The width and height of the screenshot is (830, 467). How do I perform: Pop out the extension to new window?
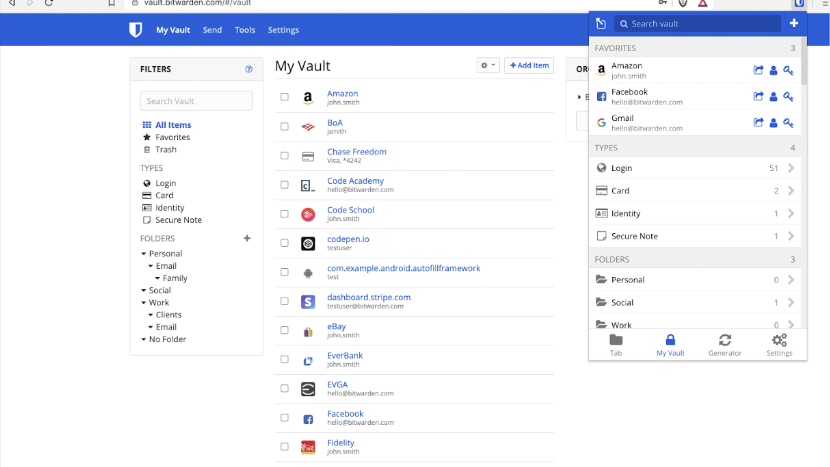tap(601, 23)
